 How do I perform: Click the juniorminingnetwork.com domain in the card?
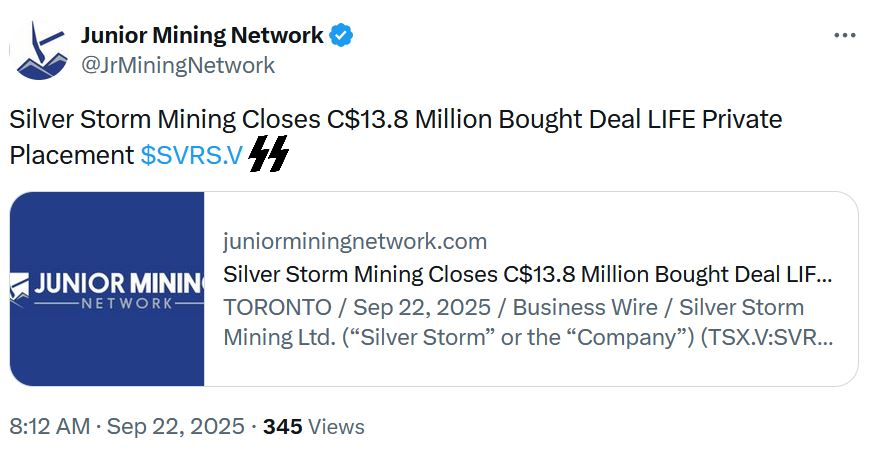(x=355, y=241)
